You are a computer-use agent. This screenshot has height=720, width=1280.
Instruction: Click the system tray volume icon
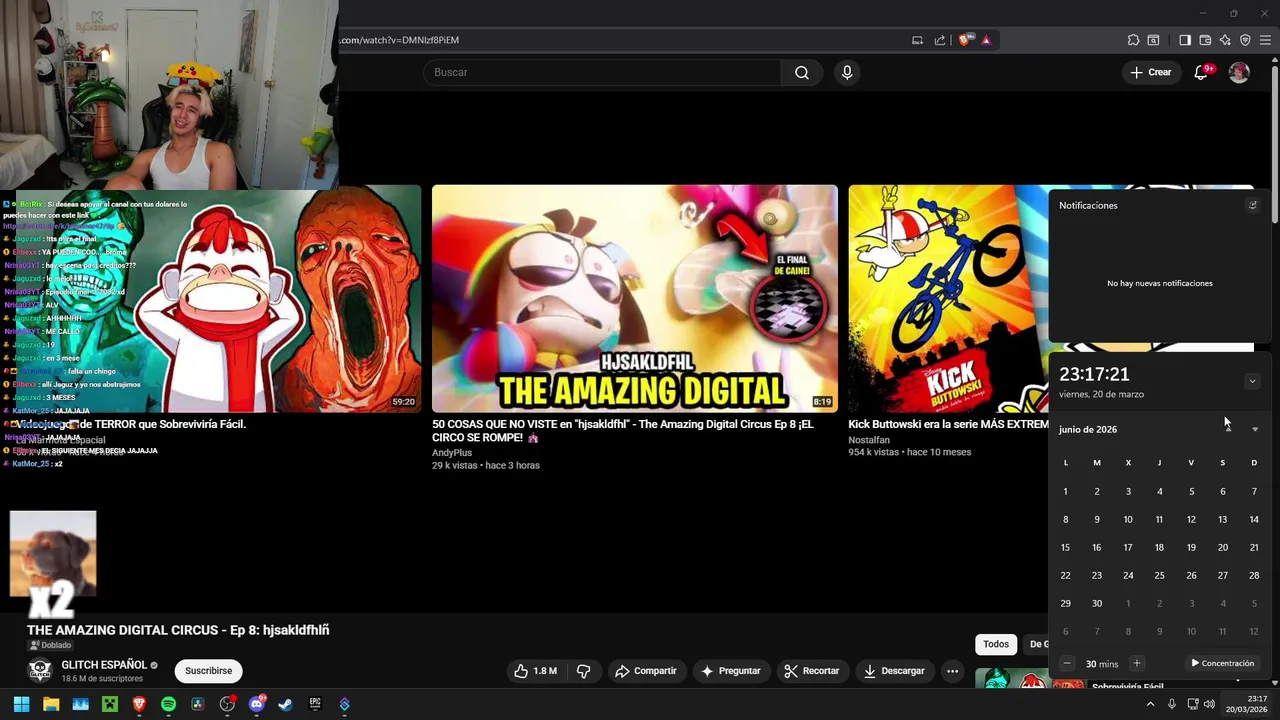coord(1209,704)
